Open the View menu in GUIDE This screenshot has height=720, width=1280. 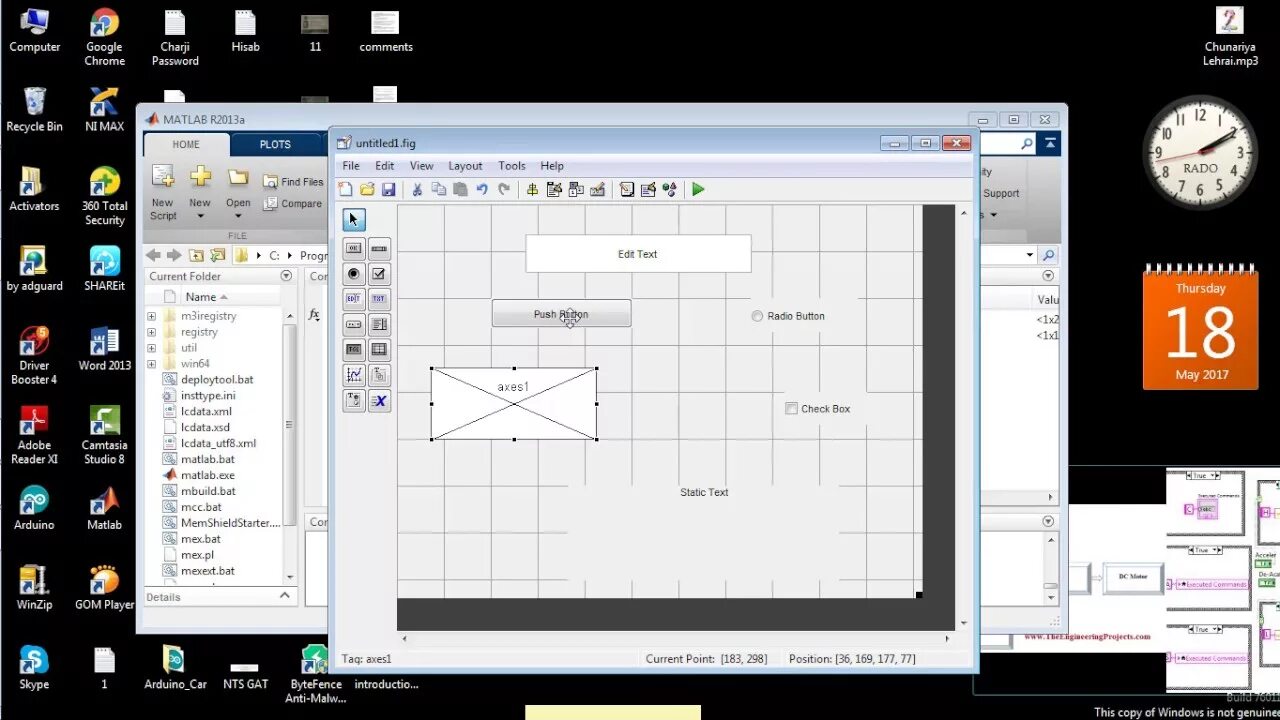point(422,166)
